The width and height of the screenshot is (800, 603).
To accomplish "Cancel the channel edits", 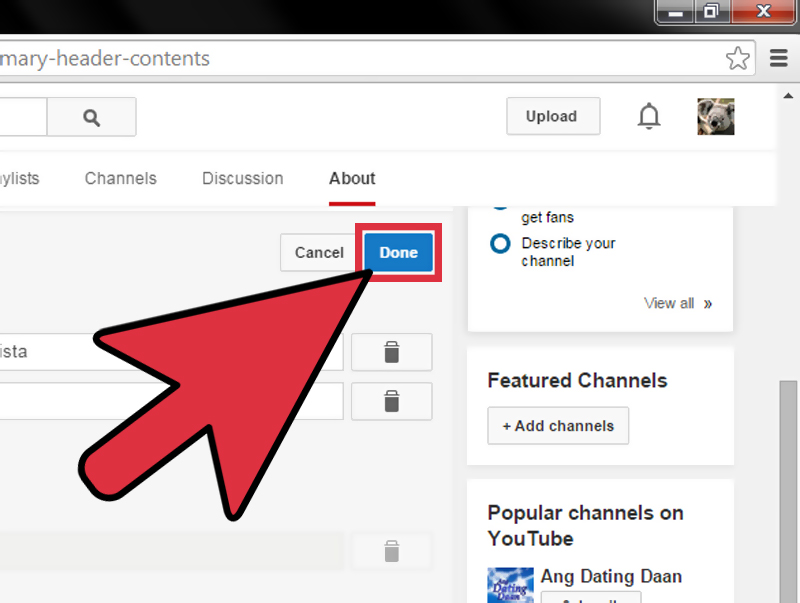I will [320, 253].
